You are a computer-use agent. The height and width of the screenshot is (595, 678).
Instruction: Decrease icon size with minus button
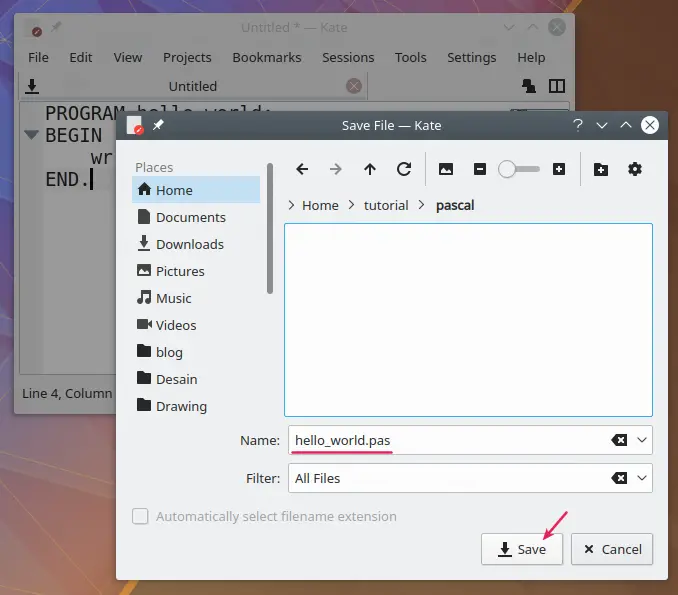coord(480,169)
